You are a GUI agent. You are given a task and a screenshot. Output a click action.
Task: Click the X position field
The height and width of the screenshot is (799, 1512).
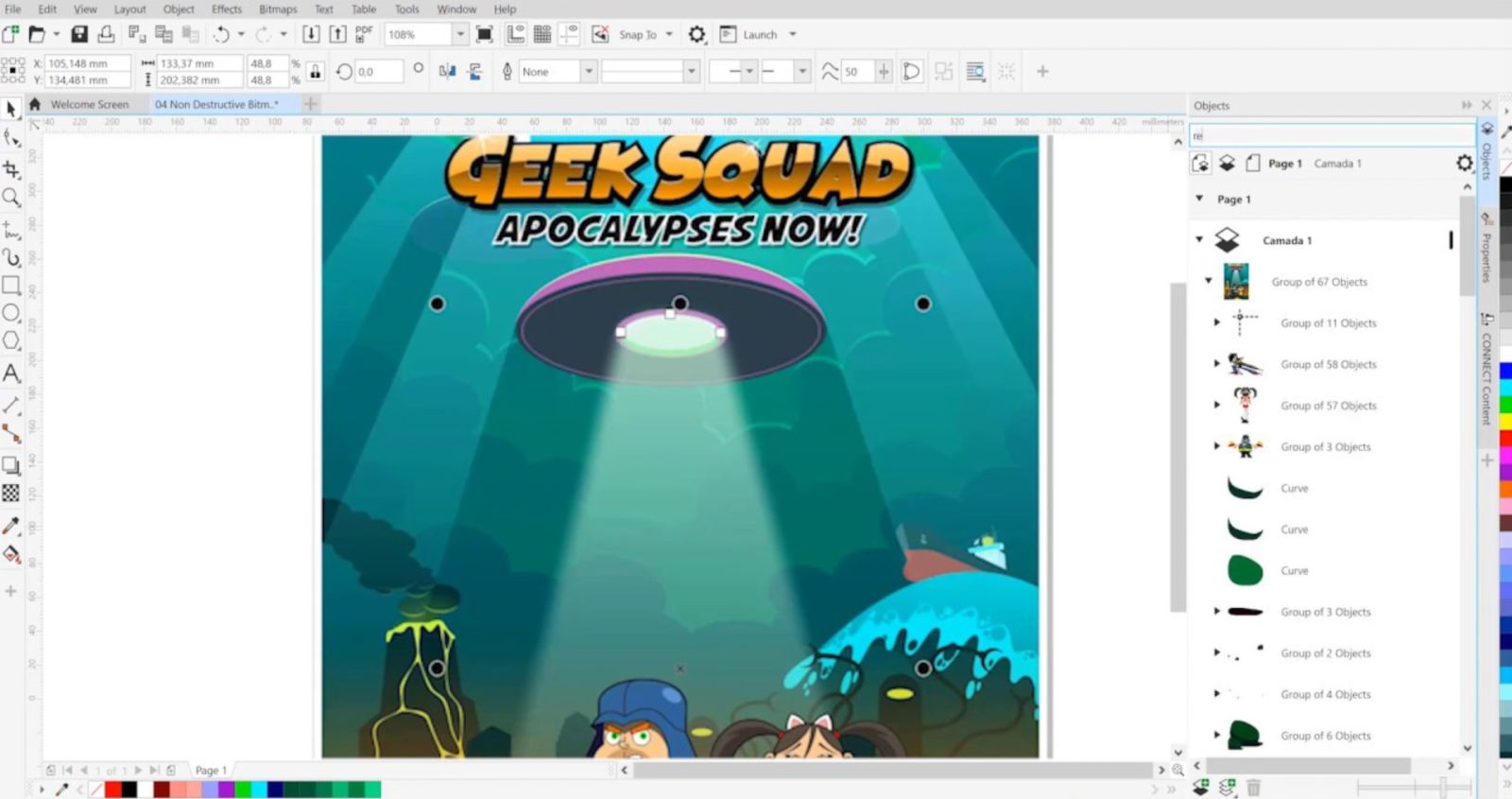click(x=87, y=63)
